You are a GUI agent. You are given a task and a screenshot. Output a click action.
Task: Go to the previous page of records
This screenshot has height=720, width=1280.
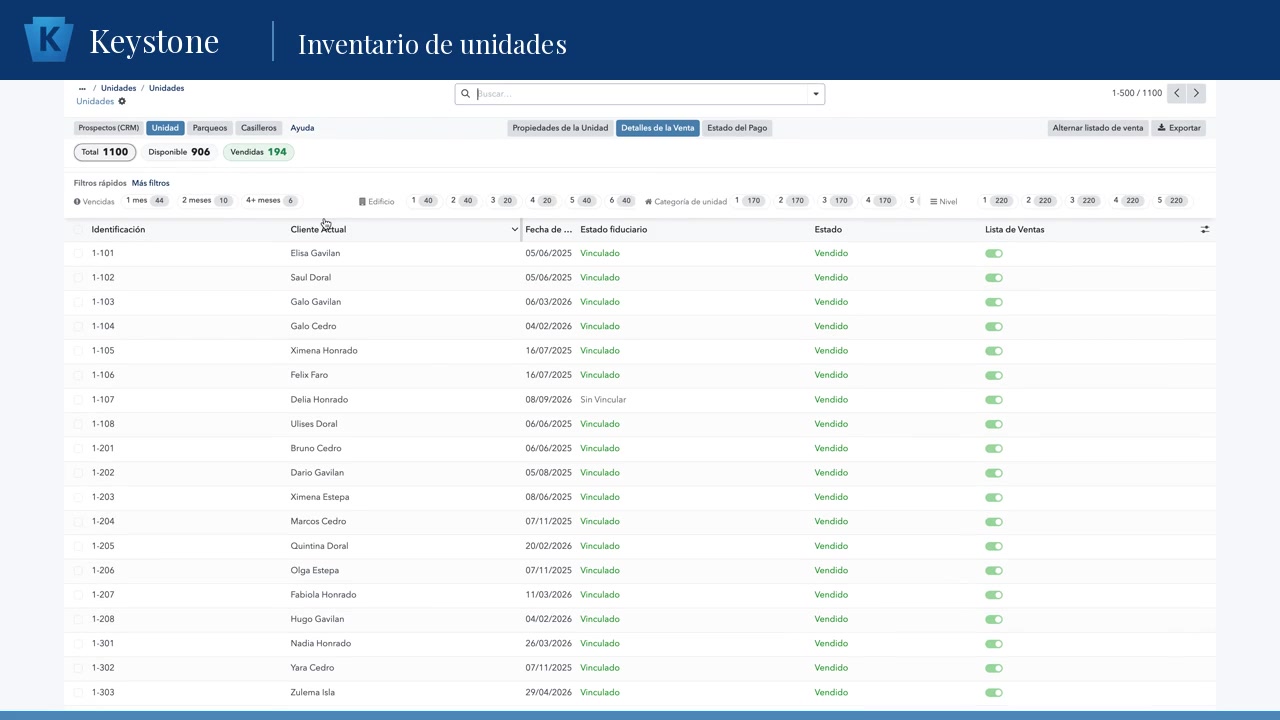pos(1177,93)
